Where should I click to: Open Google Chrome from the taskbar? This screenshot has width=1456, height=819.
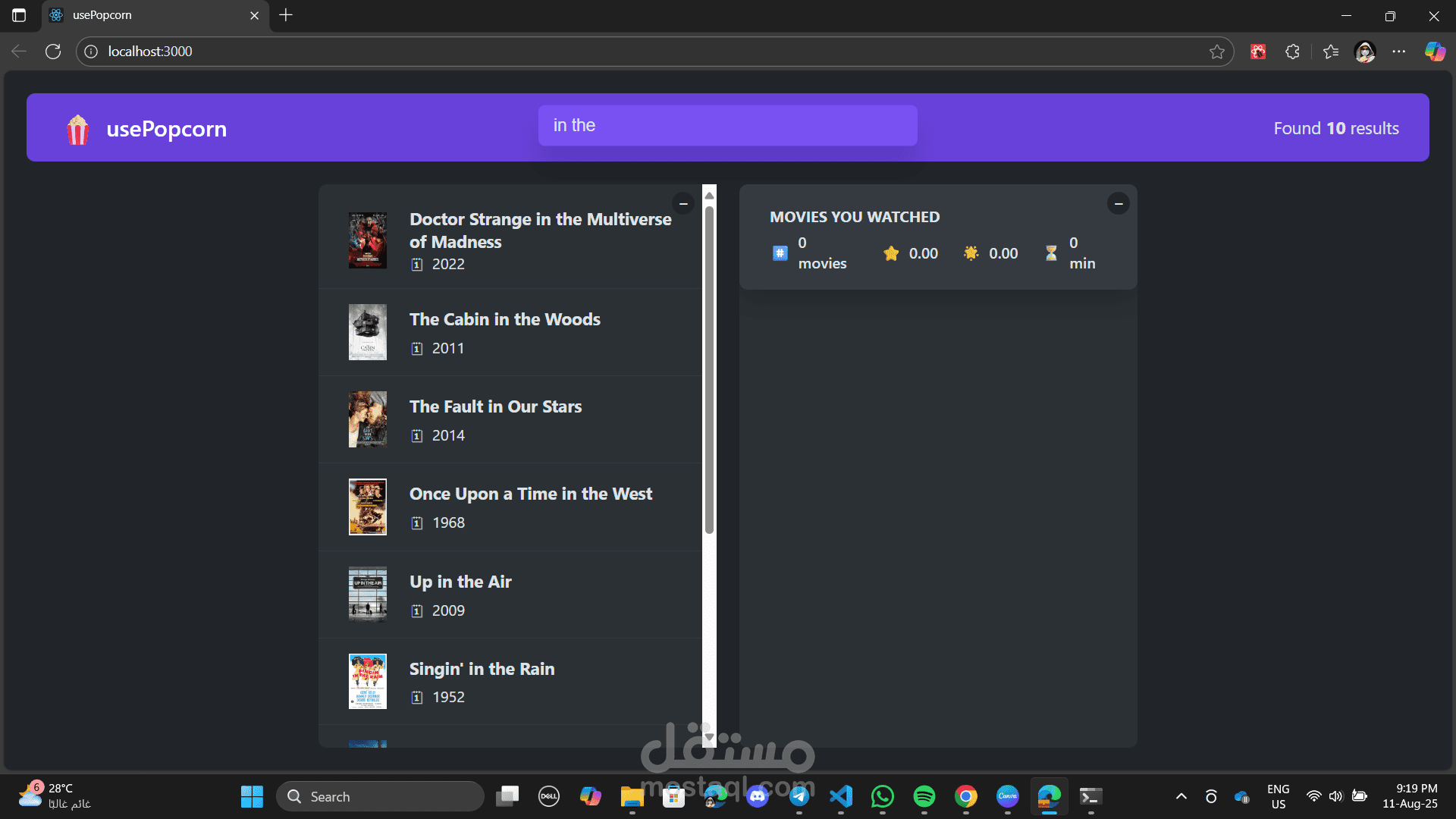966,796
